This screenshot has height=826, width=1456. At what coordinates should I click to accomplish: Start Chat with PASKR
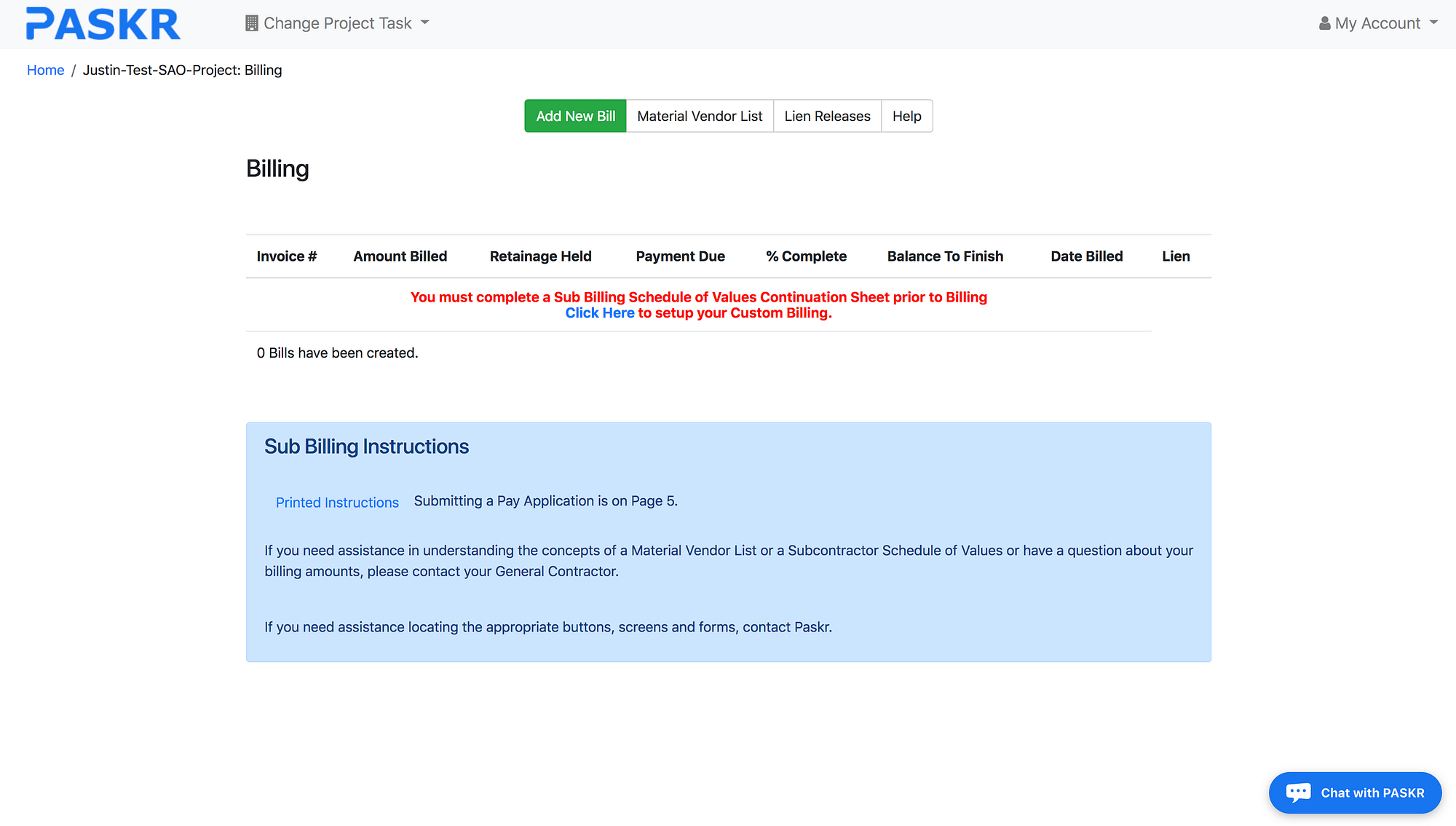[x=1372, y=792]
